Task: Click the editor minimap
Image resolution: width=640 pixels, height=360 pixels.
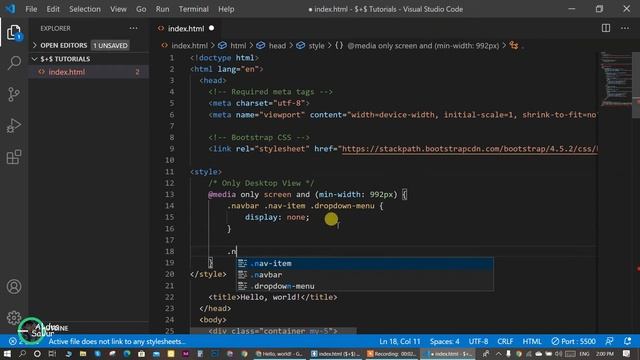Action: pos(616,80)
